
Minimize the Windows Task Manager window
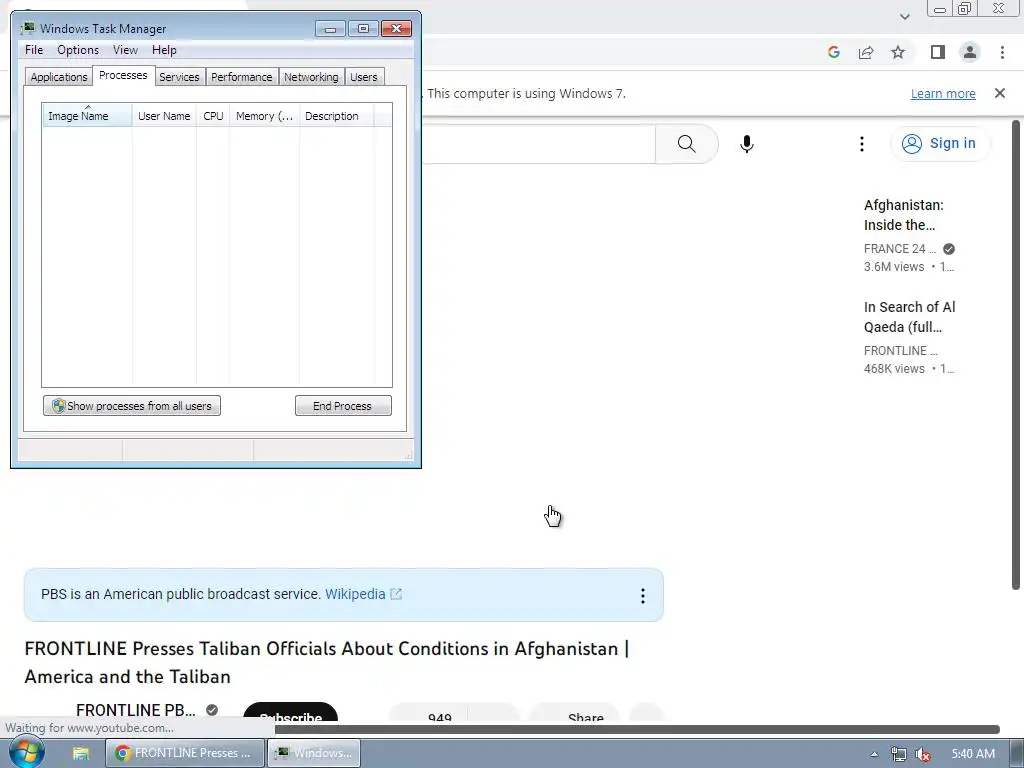[330, 29]
